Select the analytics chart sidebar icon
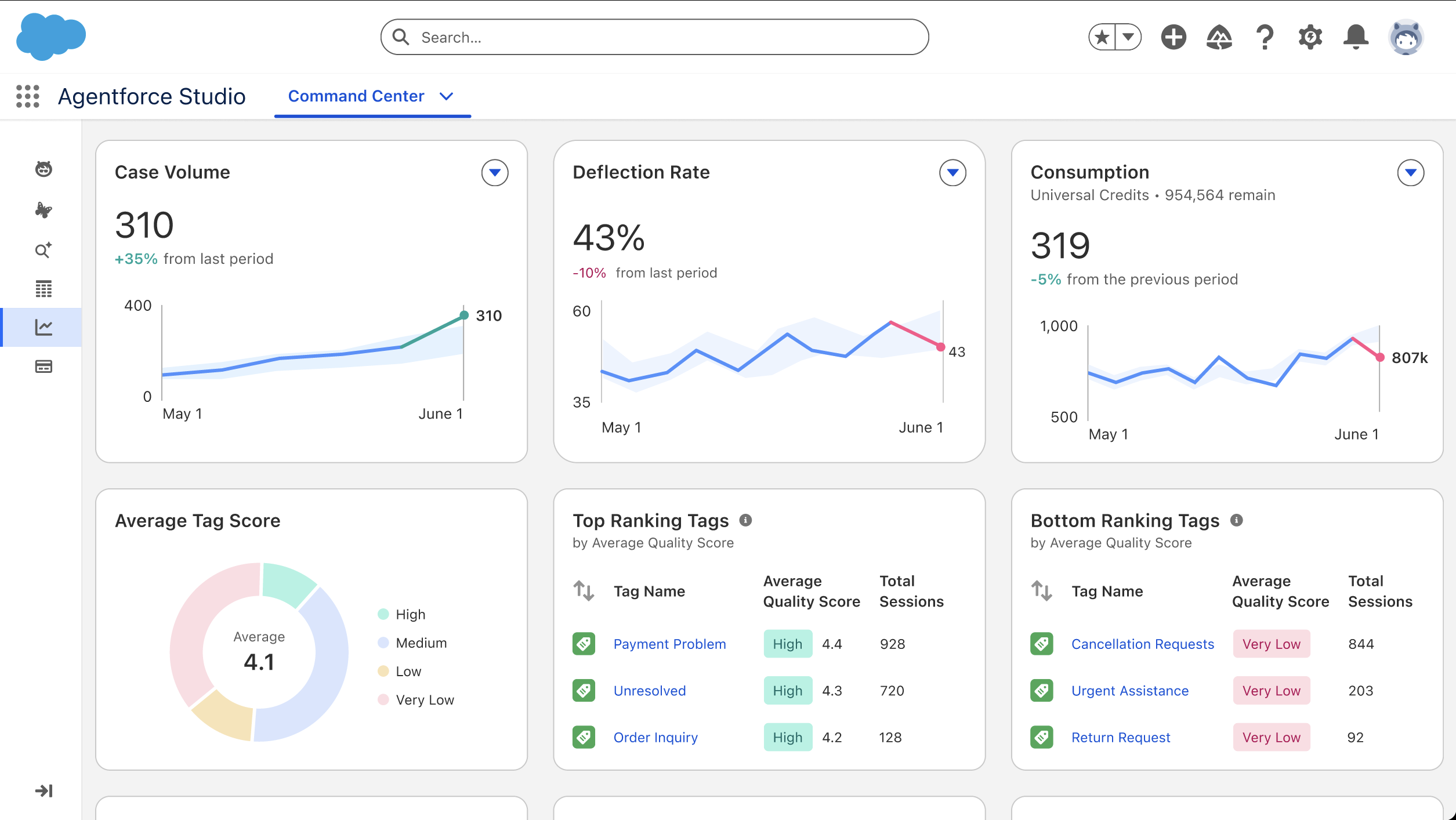This screenshot has width=1456, height=820. [44, 328]
